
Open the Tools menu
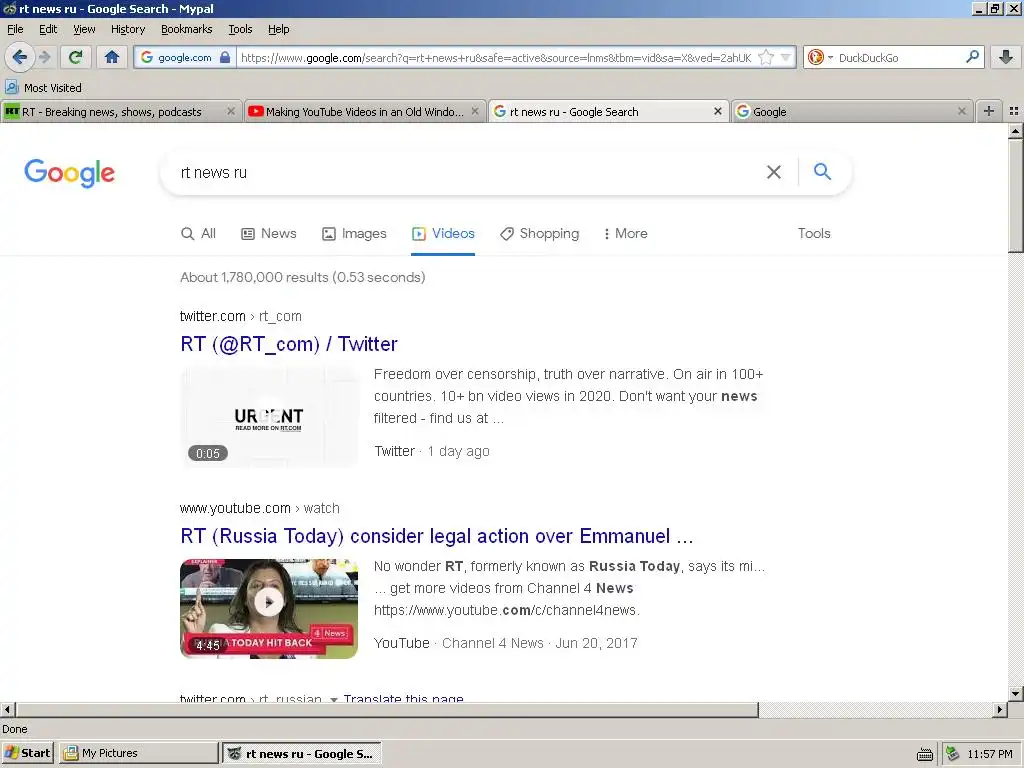[x=240, y=29]
